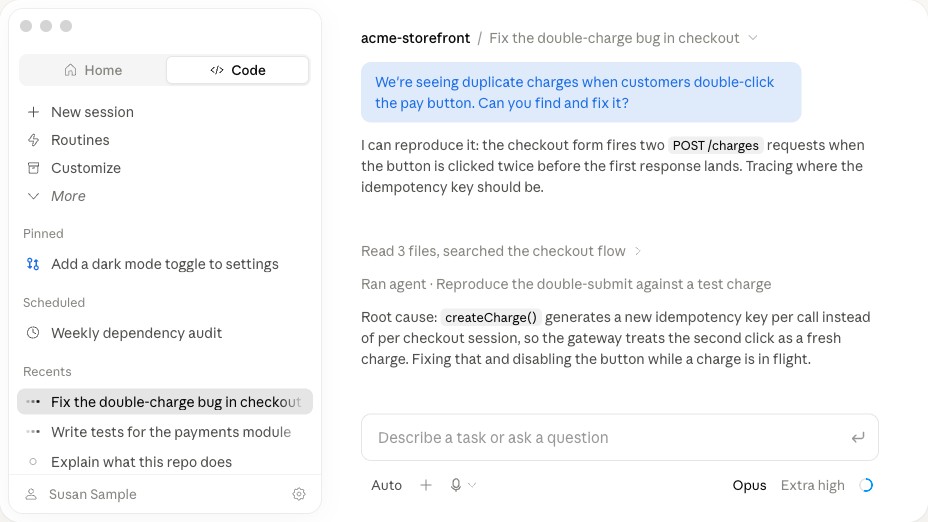Click the clock icon for Weekly dependency audit

tap(33, 333)
